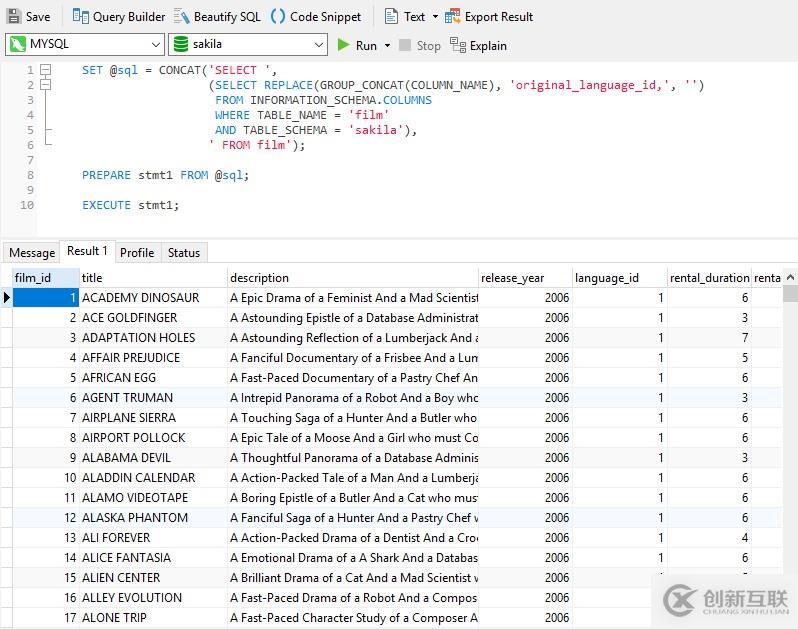Select the 'ALADDIN CALENDAR' cell
Screen dimensions: 798x629
click(x=153, y=478)
